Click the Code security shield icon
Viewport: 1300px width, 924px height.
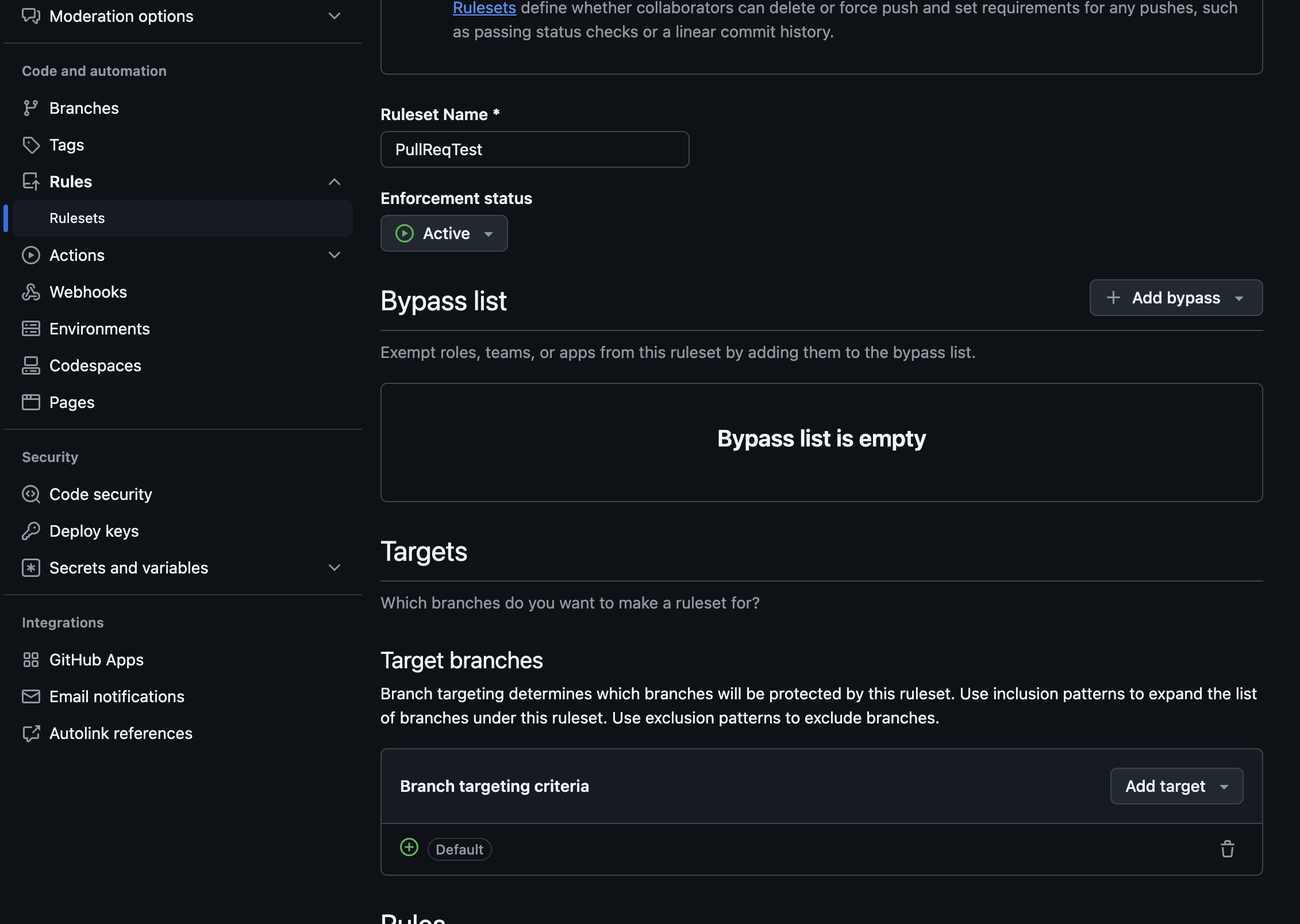(30, 494)
